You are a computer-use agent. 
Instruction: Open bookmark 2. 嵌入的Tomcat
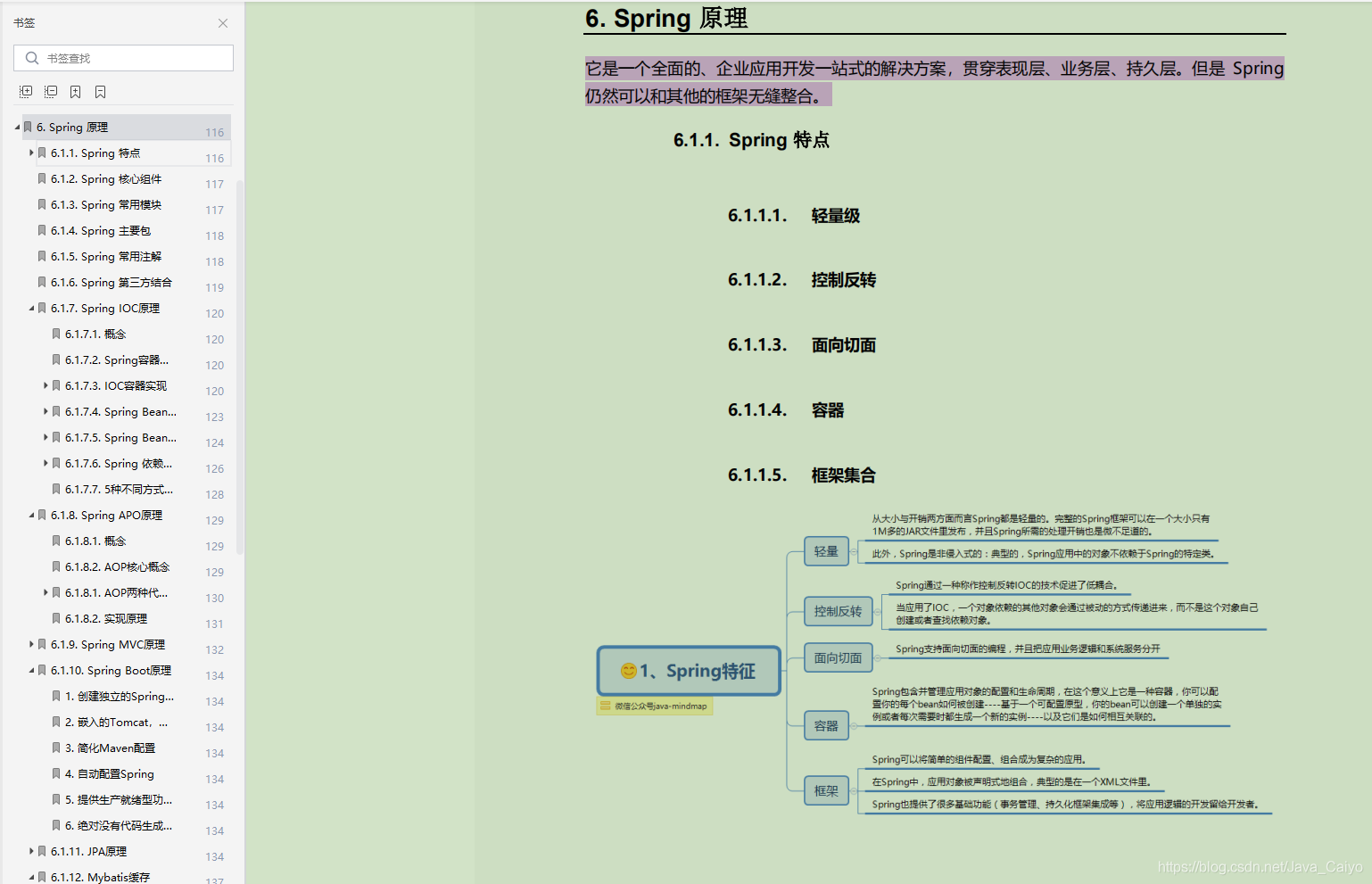pos(116,723)
